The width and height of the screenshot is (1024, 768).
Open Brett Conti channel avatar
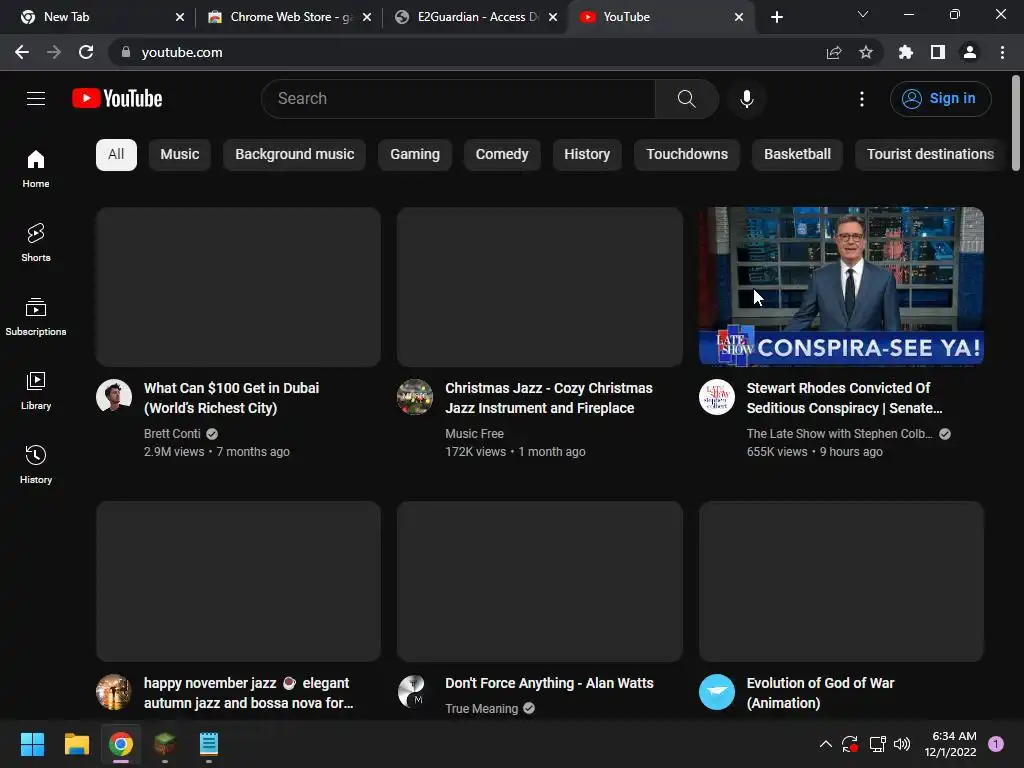click(114, 396)
